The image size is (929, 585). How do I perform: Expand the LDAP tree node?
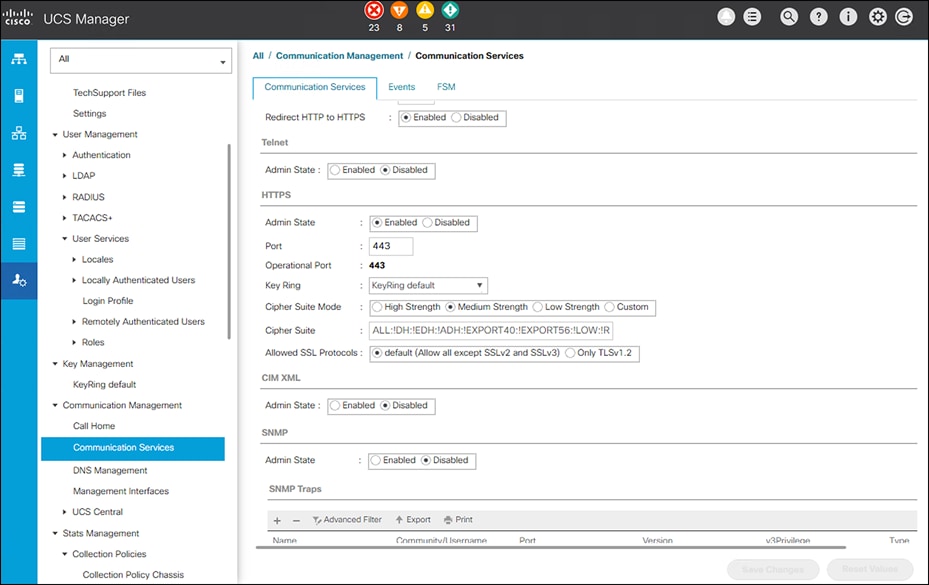[x=65, y=176]
